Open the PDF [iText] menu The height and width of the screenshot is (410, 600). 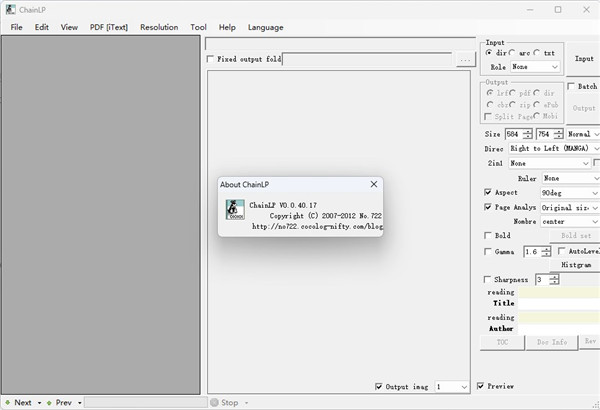coord(109,27)
